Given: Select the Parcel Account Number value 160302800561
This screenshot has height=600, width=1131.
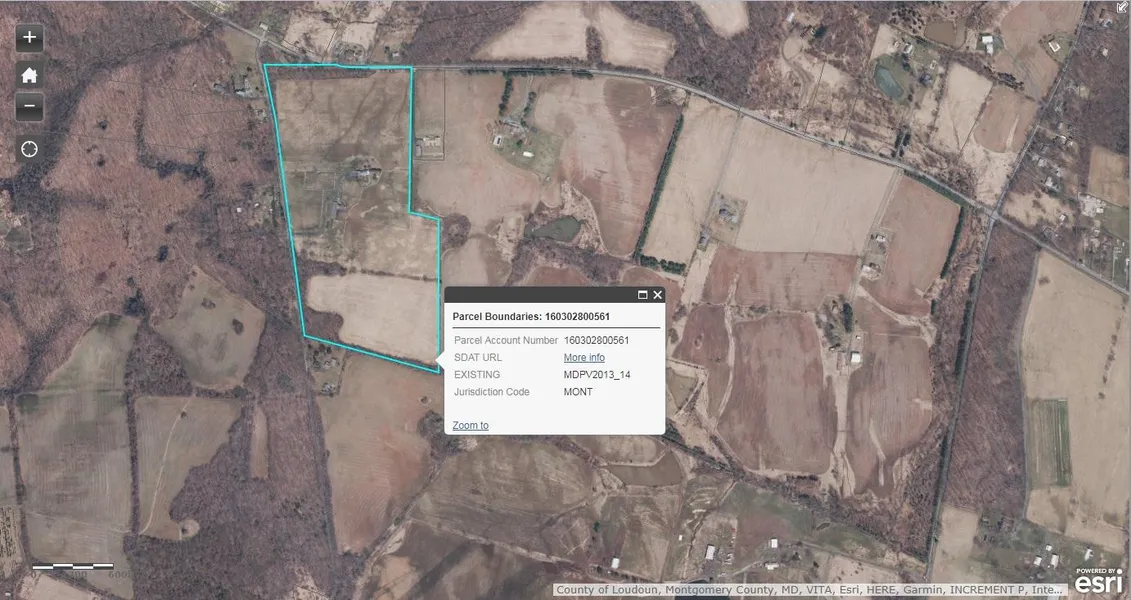Looking at the screenshot, I should click(596, 340).
